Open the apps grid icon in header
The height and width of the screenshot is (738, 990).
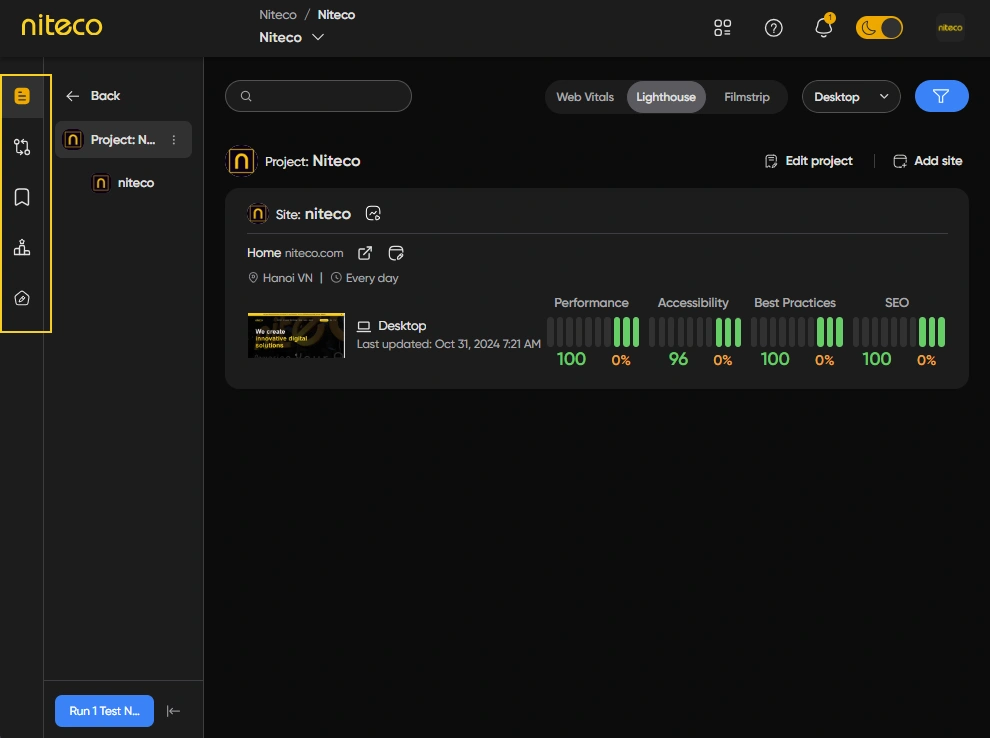(x=722, y=28)
